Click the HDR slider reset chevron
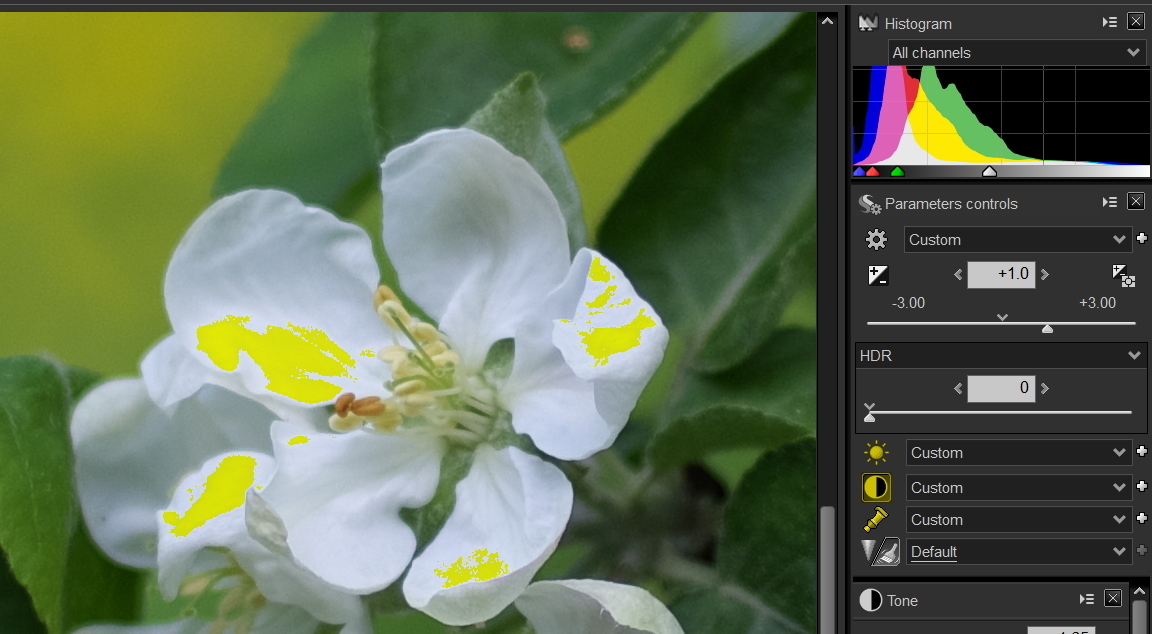The width and height of the screenshot is (1152, 634). (870, 406)
